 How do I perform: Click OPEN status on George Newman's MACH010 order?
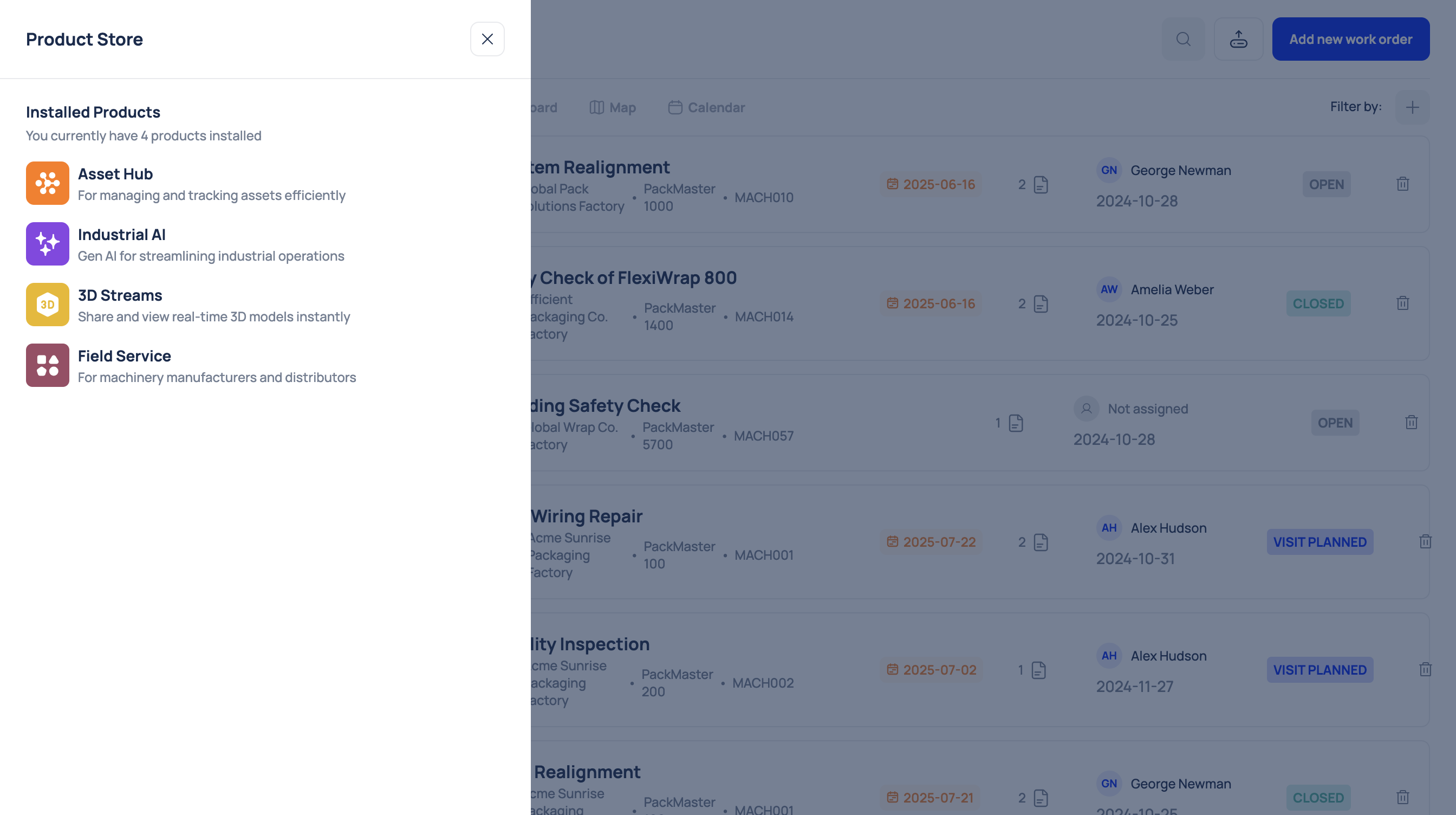[x=1327, y=184]
